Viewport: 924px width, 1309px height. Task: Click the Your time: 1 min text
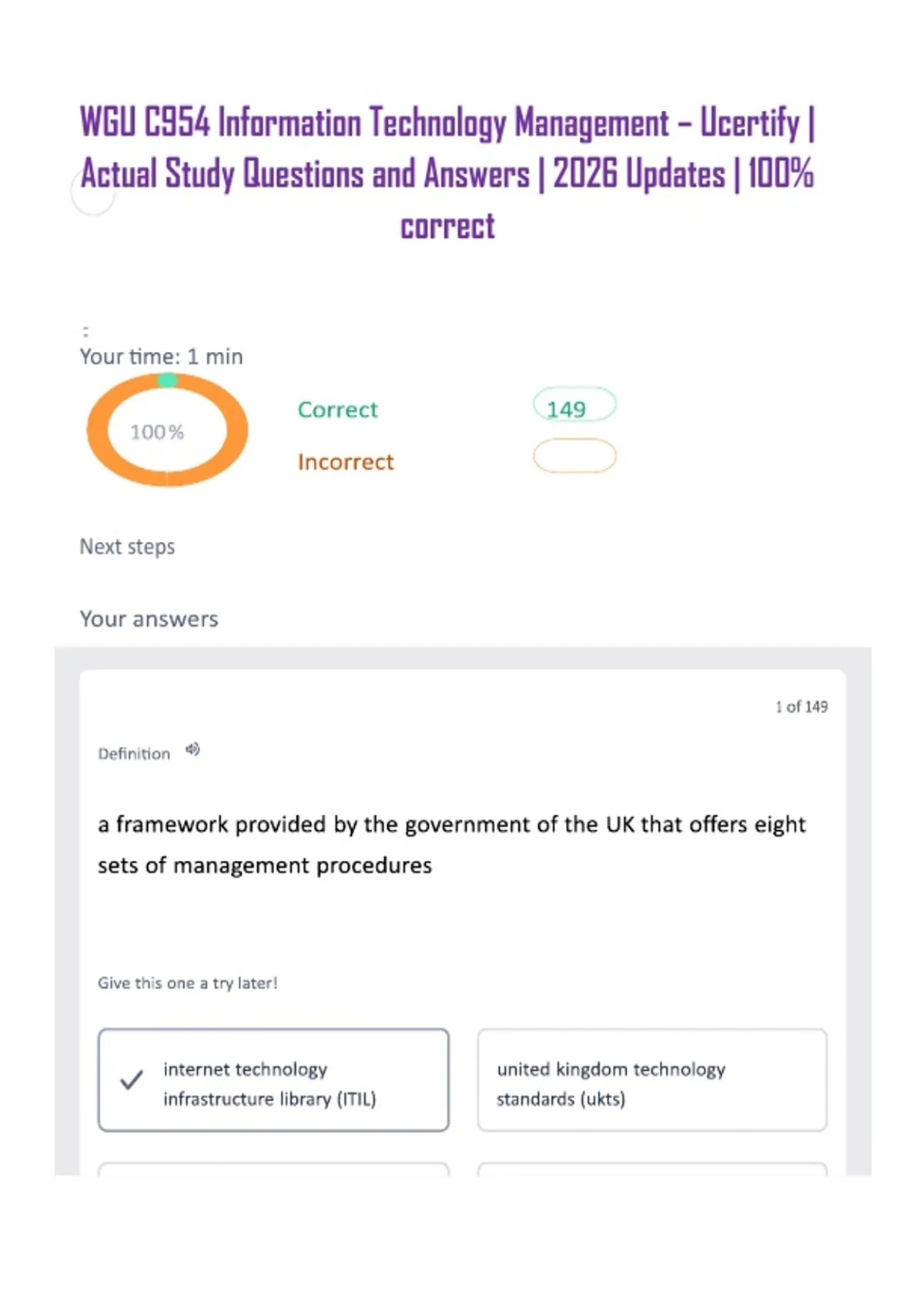tap(161, 357)
